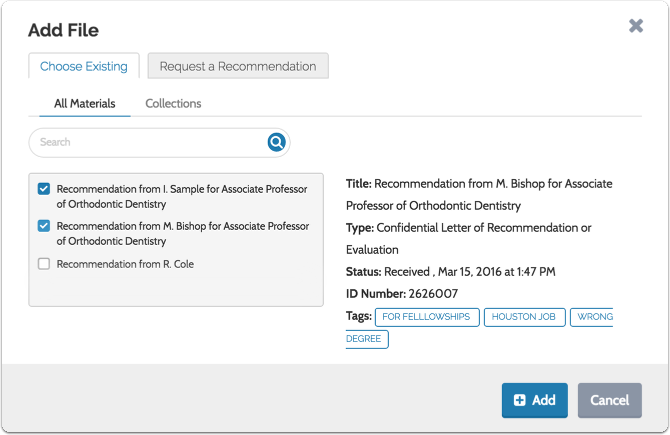Open the Collections sub-tab
670x435 pixels.
click(x=173, y=103)
